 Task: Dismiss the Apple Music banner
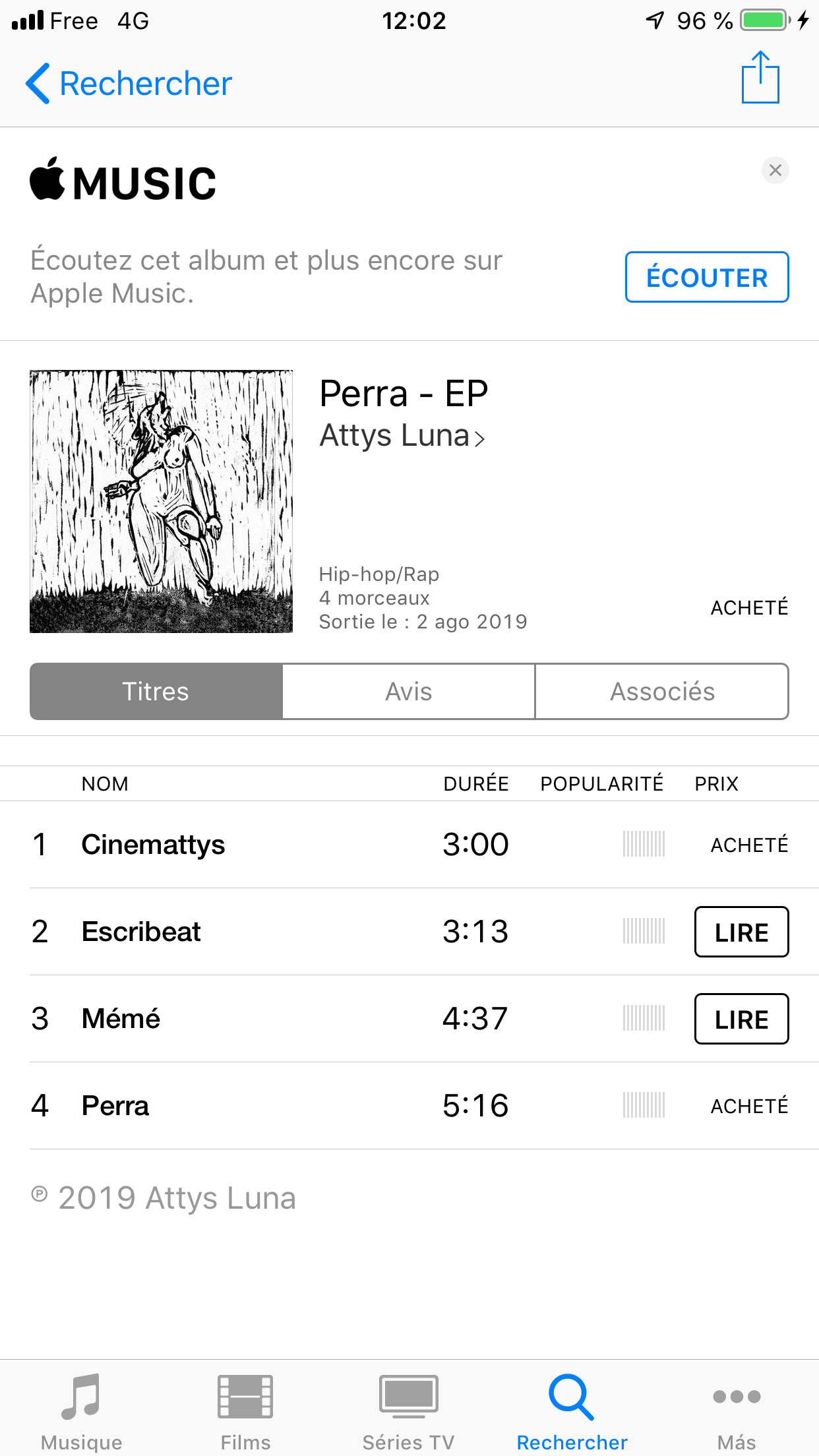775,171
